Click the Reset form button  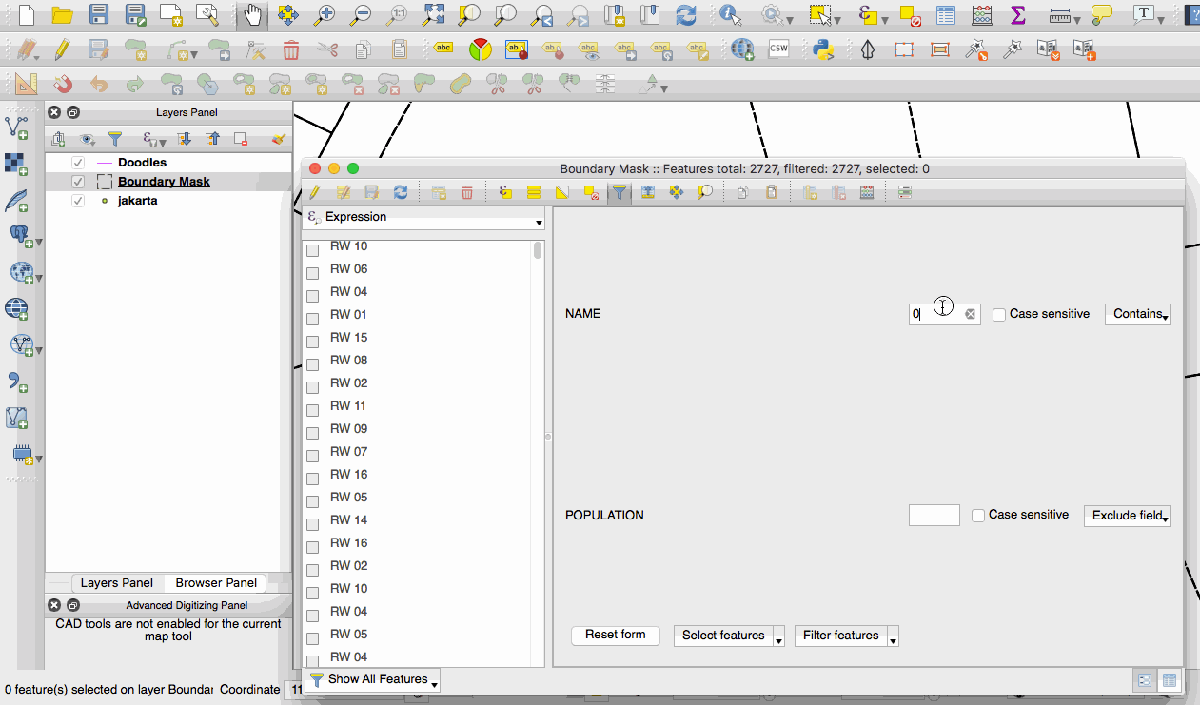pyautogui.click(x=615, y=635)
